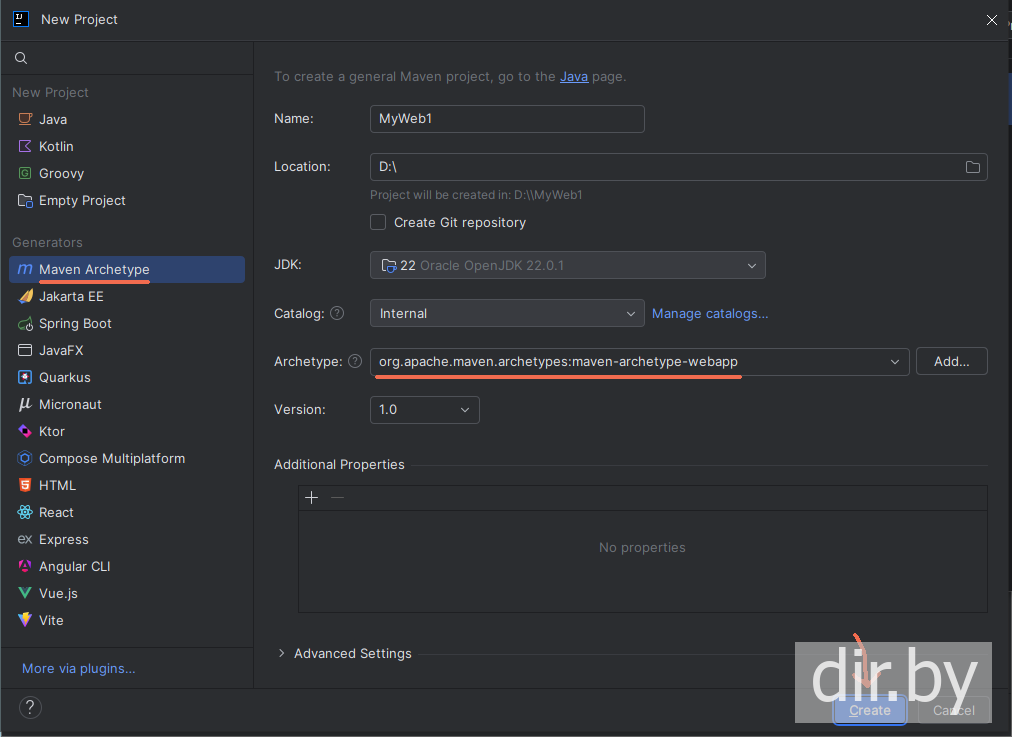
Task: Open the Catalog Internal dropdown
Action: click(x=507, y=313)
